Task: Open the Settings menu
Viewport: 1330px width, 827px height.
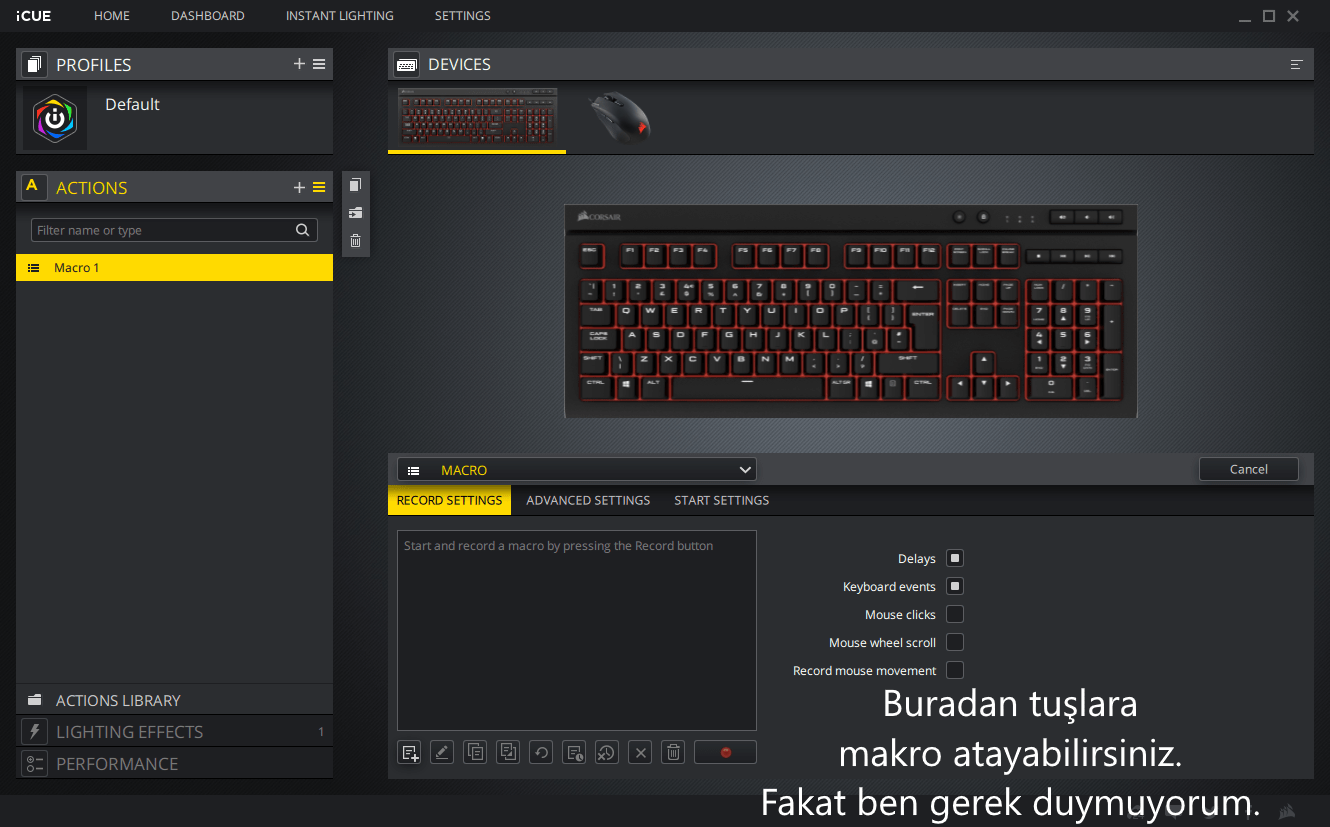Action: [x=463, y=16]
